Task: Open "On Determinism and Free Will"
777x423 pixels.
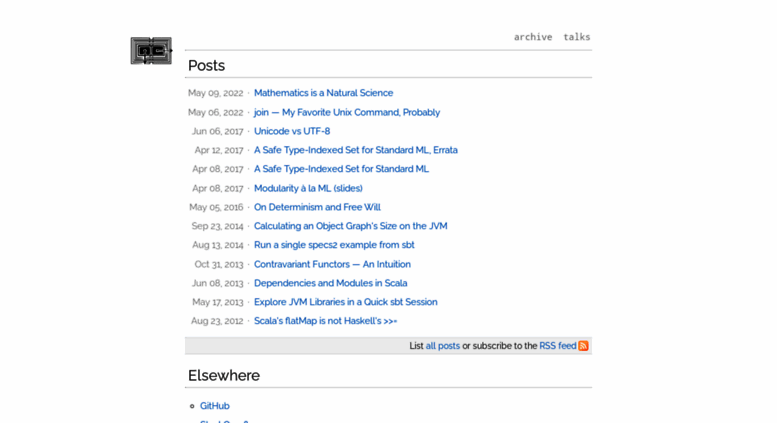Action: click(x=317, y=207)
